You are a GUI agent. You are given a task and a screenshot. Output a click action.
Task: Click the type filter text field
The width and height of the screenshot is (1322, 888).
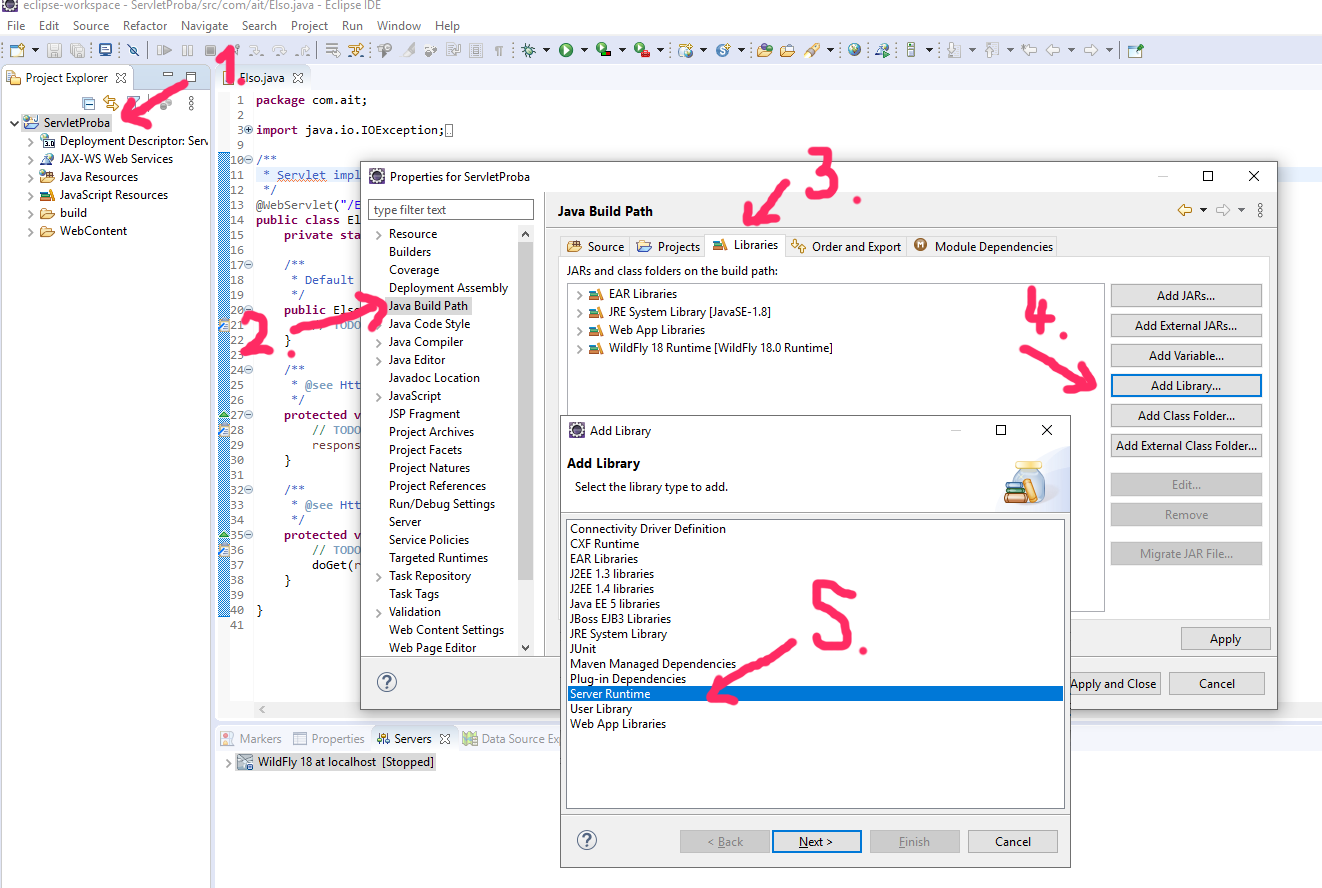click(x=451, y=210)
